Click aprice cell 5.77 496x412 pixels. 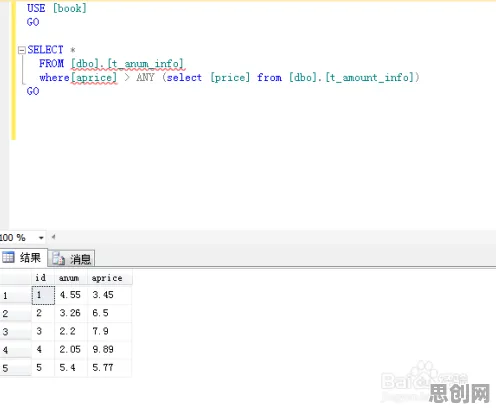tap(110, 368)
